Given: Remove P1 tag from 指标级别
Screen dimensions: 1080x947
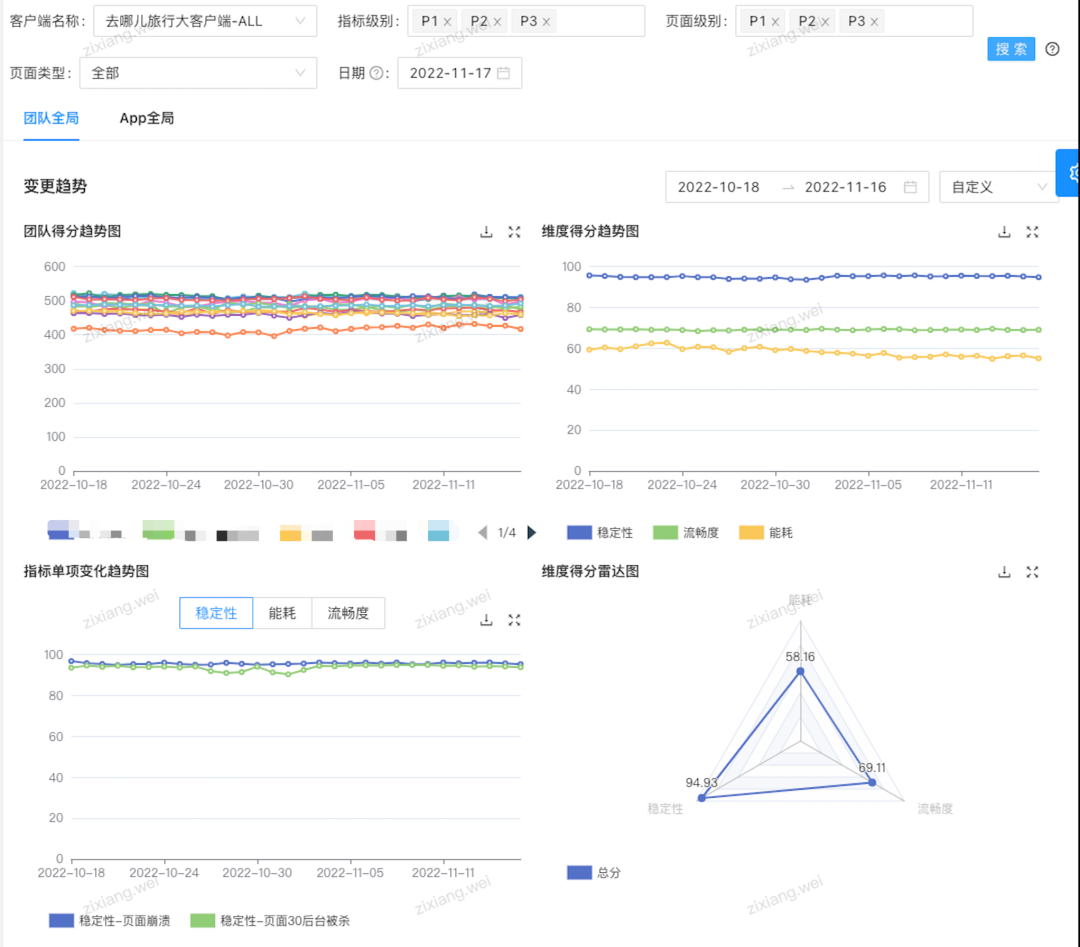Looking at the screenshot, I should tap(447, 21).
